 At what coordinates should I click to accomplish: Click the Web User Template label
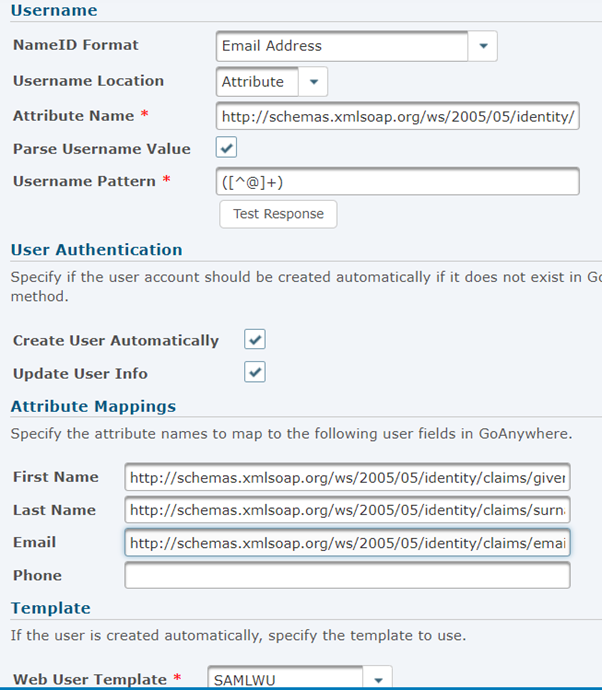(x=90, y=679)
